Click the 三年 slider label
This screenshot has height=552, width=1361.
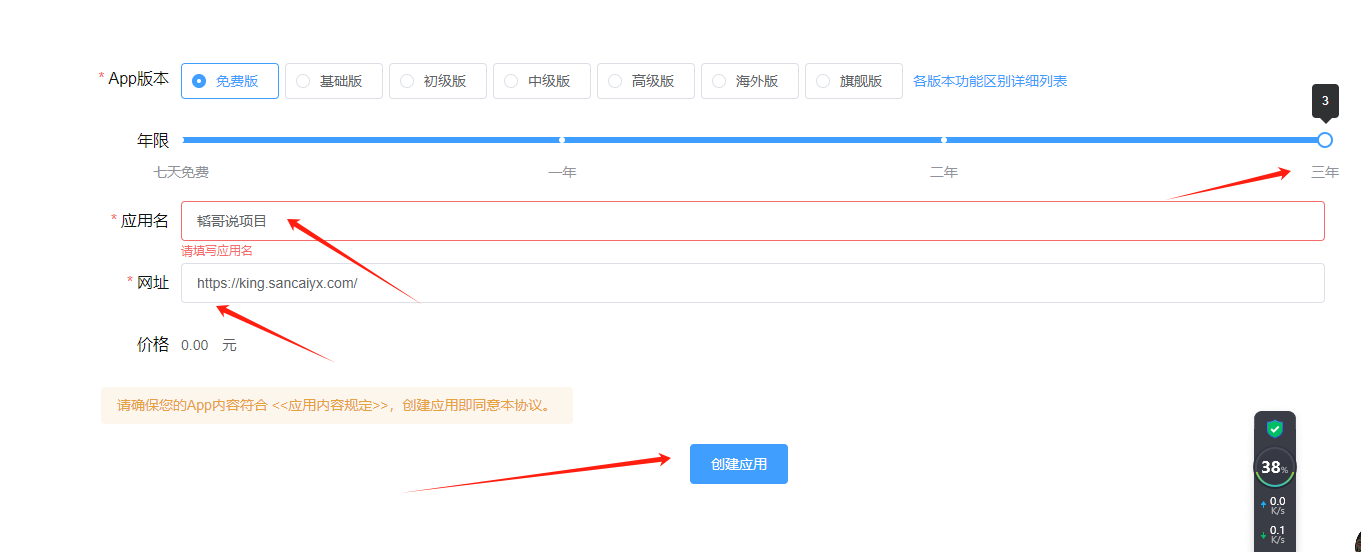coord(1325,172)
